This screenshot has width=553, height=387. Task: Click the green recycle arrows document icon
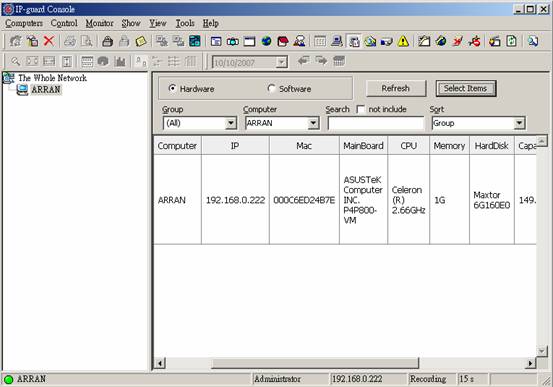(x=511, y=41)
